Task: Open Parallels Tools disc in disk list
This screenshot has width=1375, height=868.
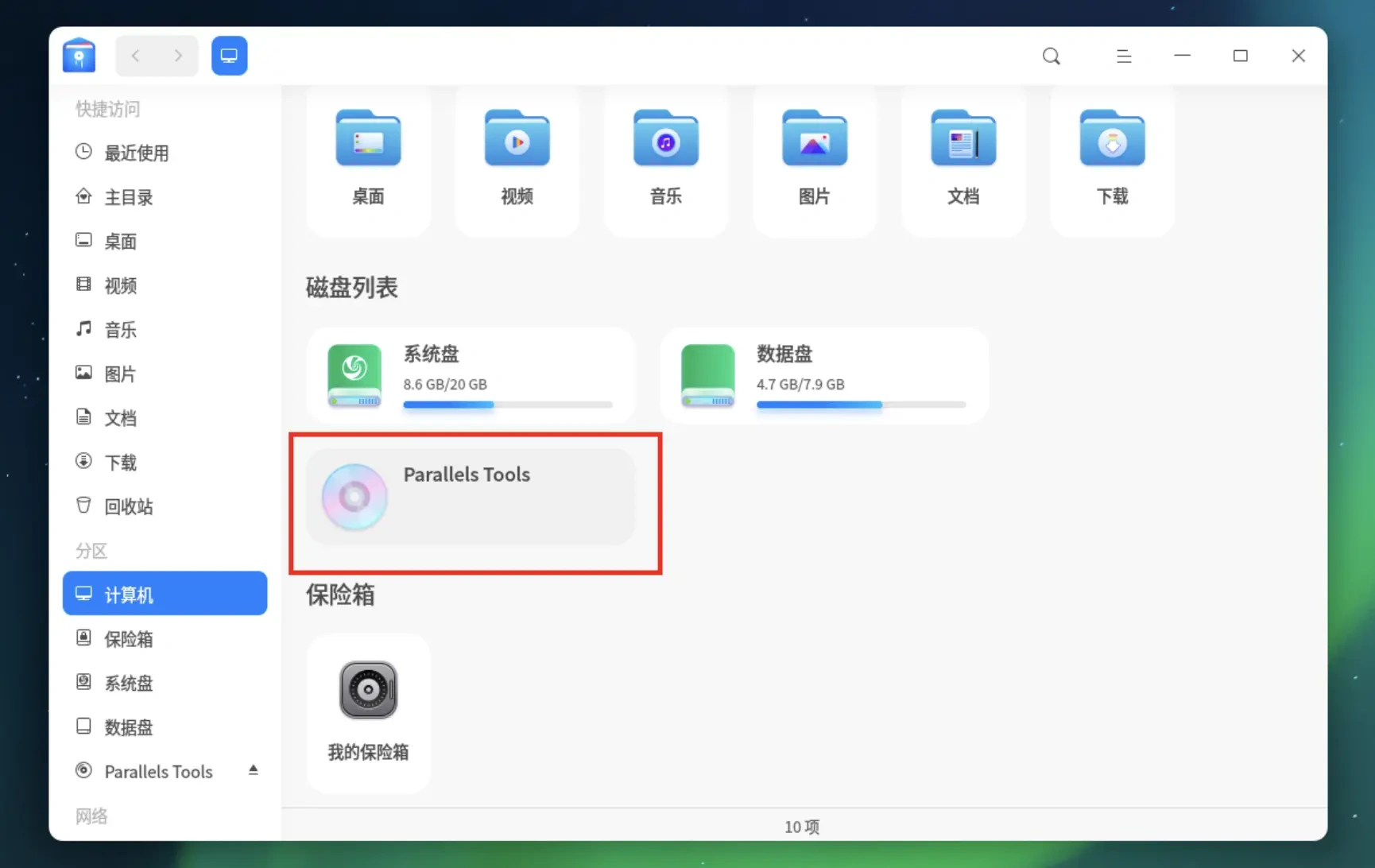Action: [471, 497]
